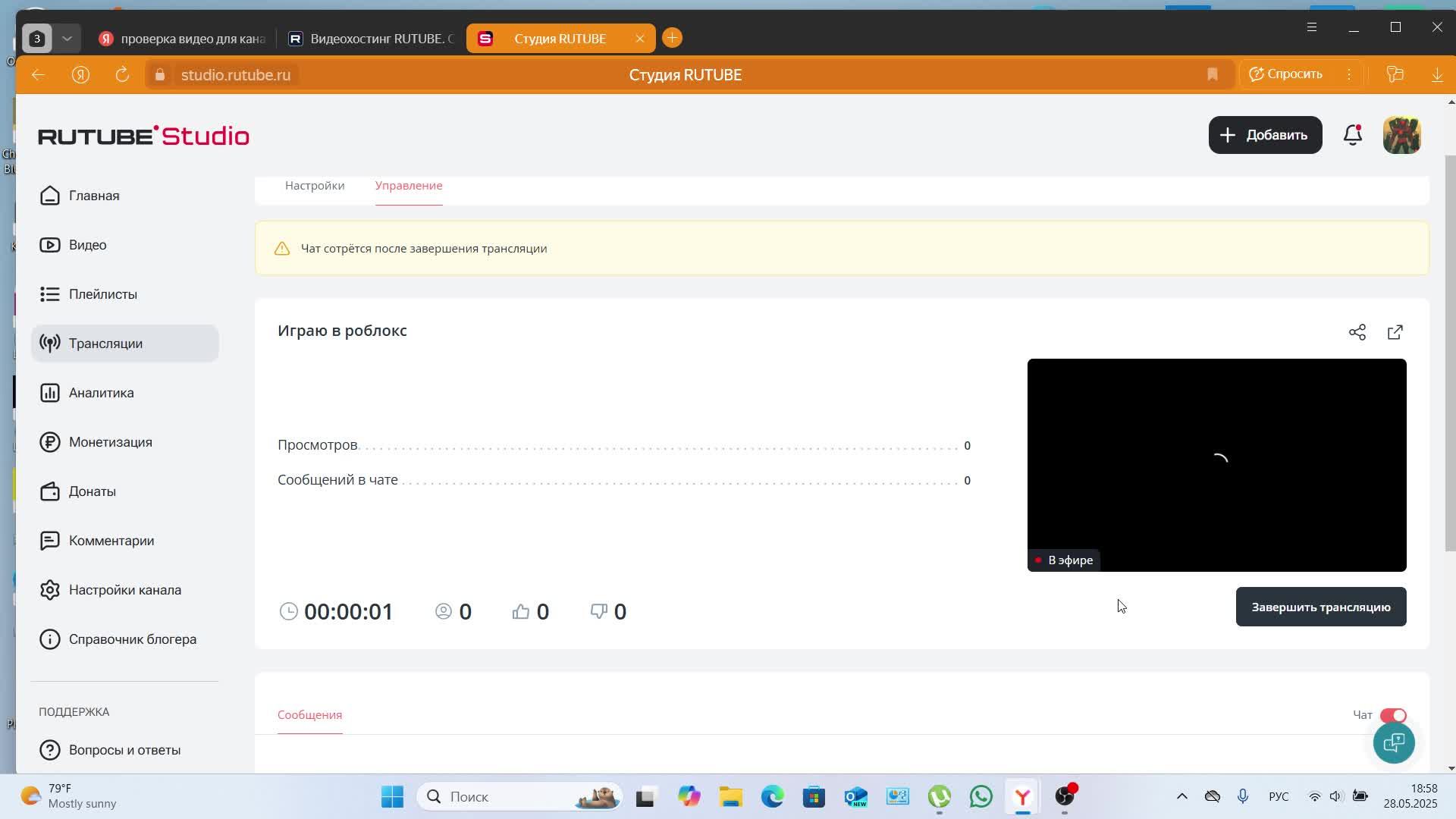Viewport: 1456px width, 819px height.
Task: Toggle the Чат switch off
Action: [x=1393, y=715]
